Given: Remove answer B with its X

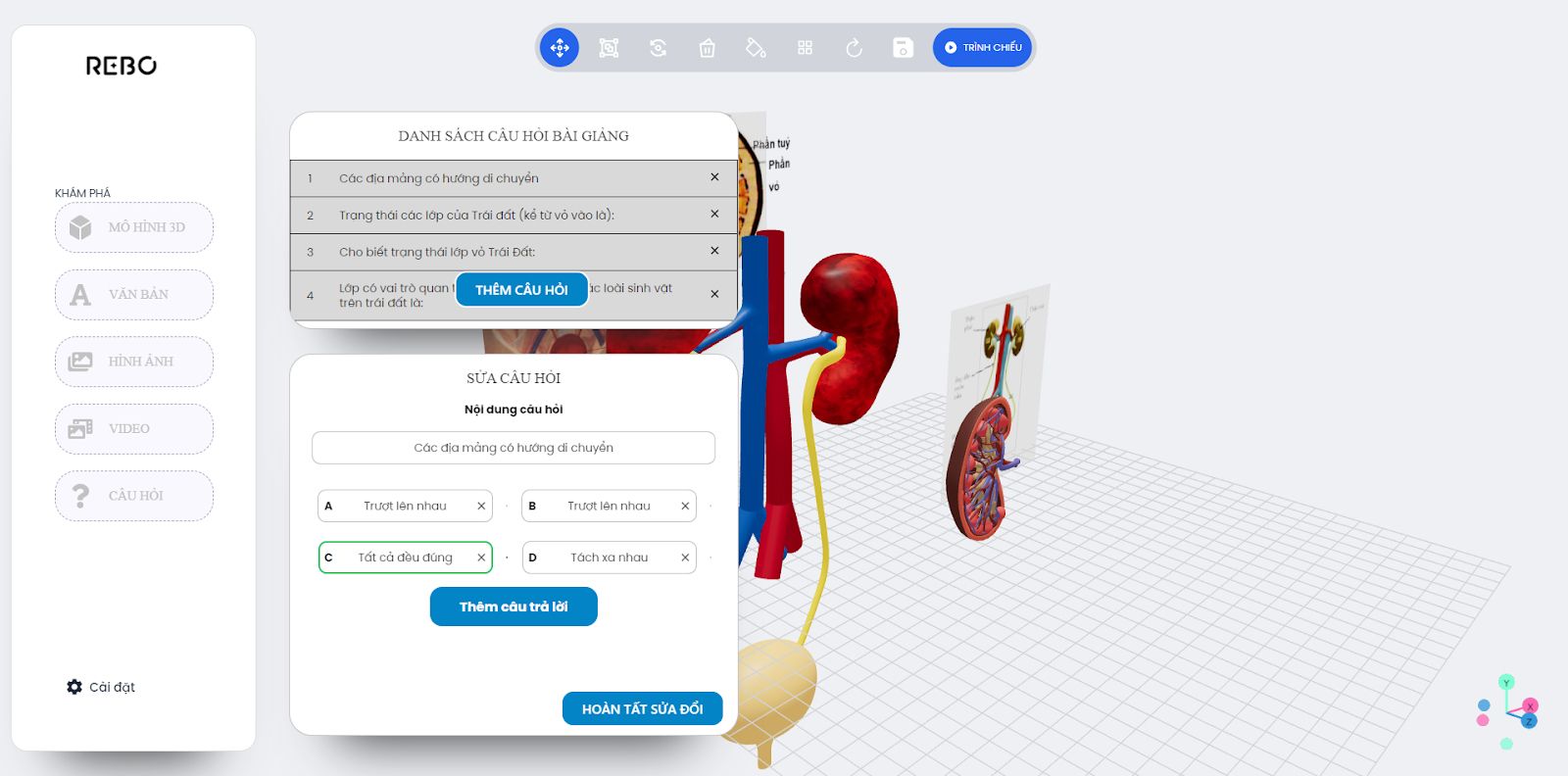Looking at the screenshot, I should click(685, 507).
